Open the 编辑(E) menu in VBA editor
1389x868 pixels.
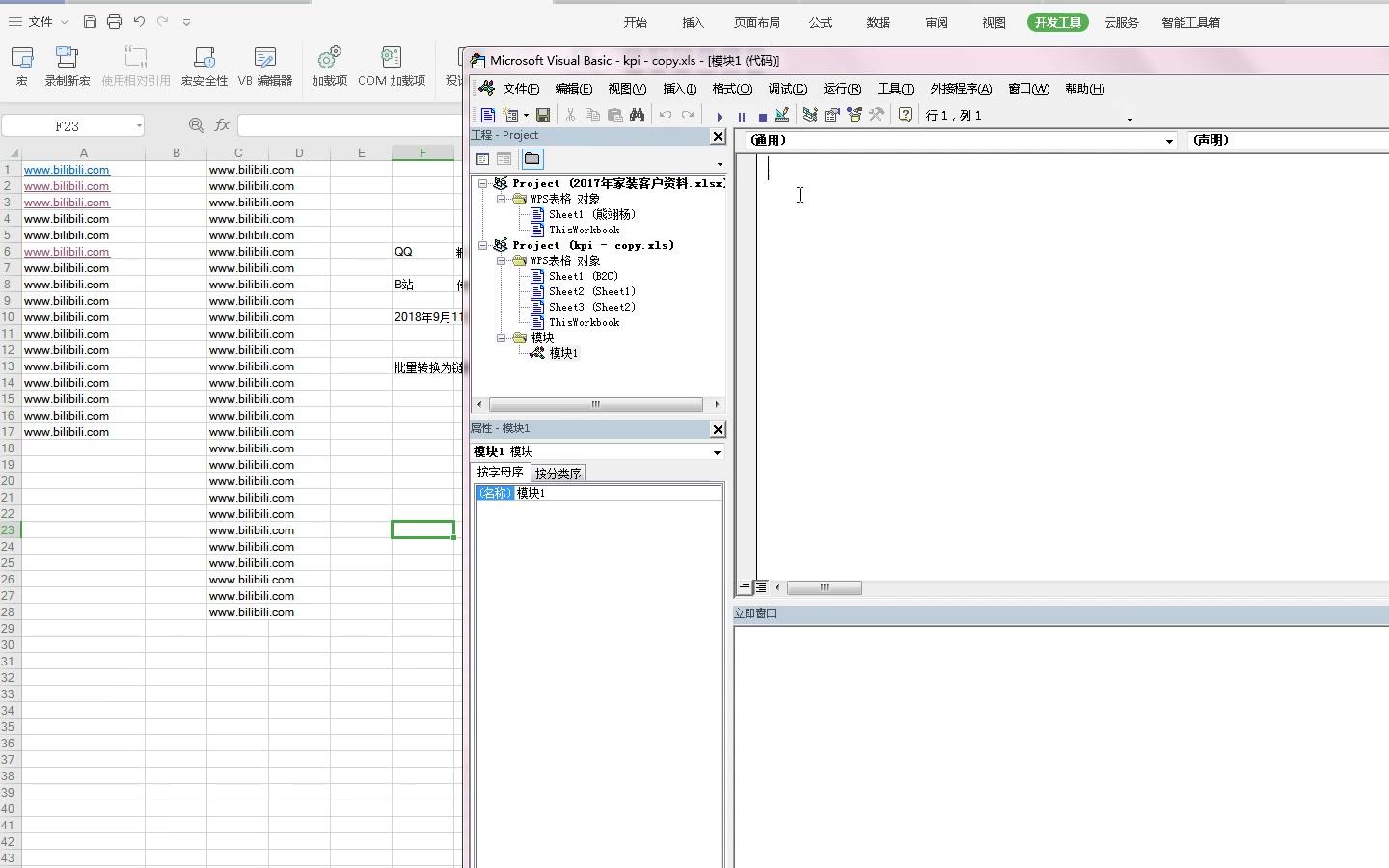tap(573, 89)
